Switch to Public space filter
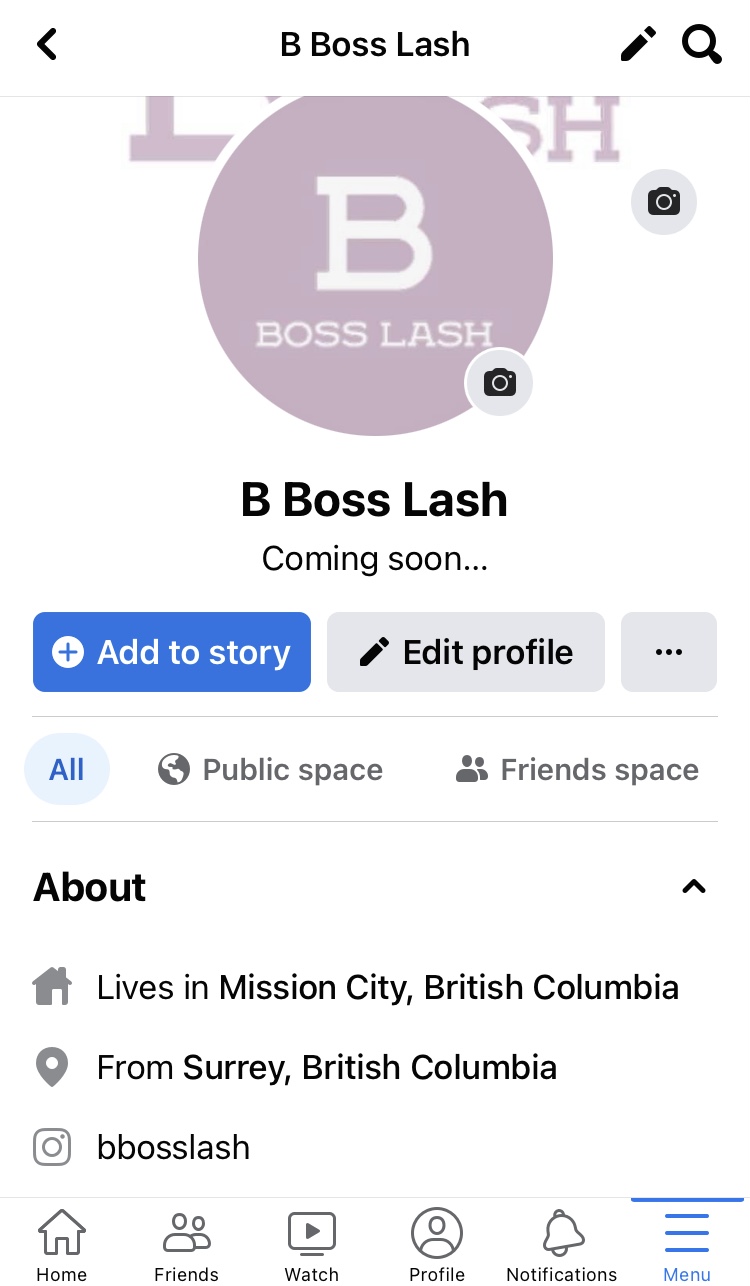750x1286 pixels. tap(271, 769)
